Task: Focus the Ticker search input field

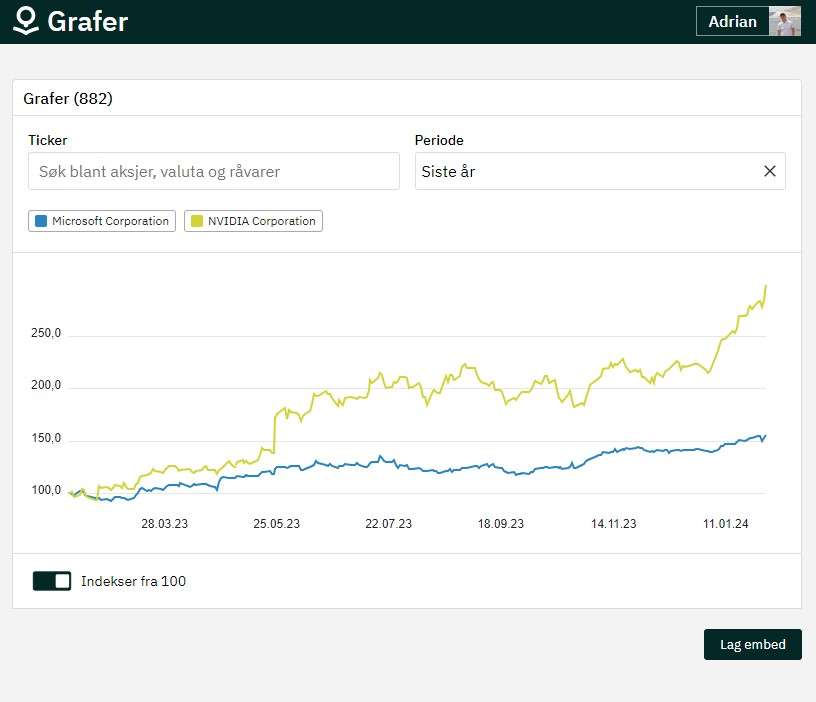Action: click(x=213, y=171)
